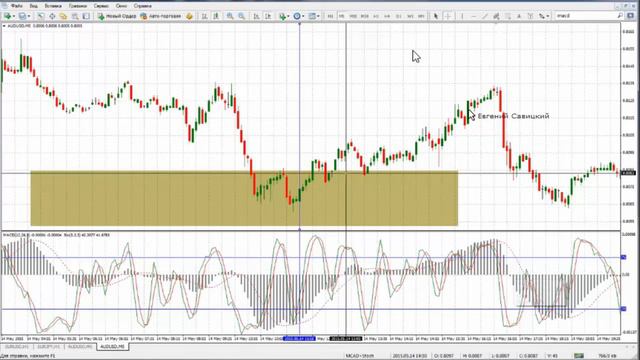Select the M1 timeframe button
640x360 pixels.
[330, 16]
